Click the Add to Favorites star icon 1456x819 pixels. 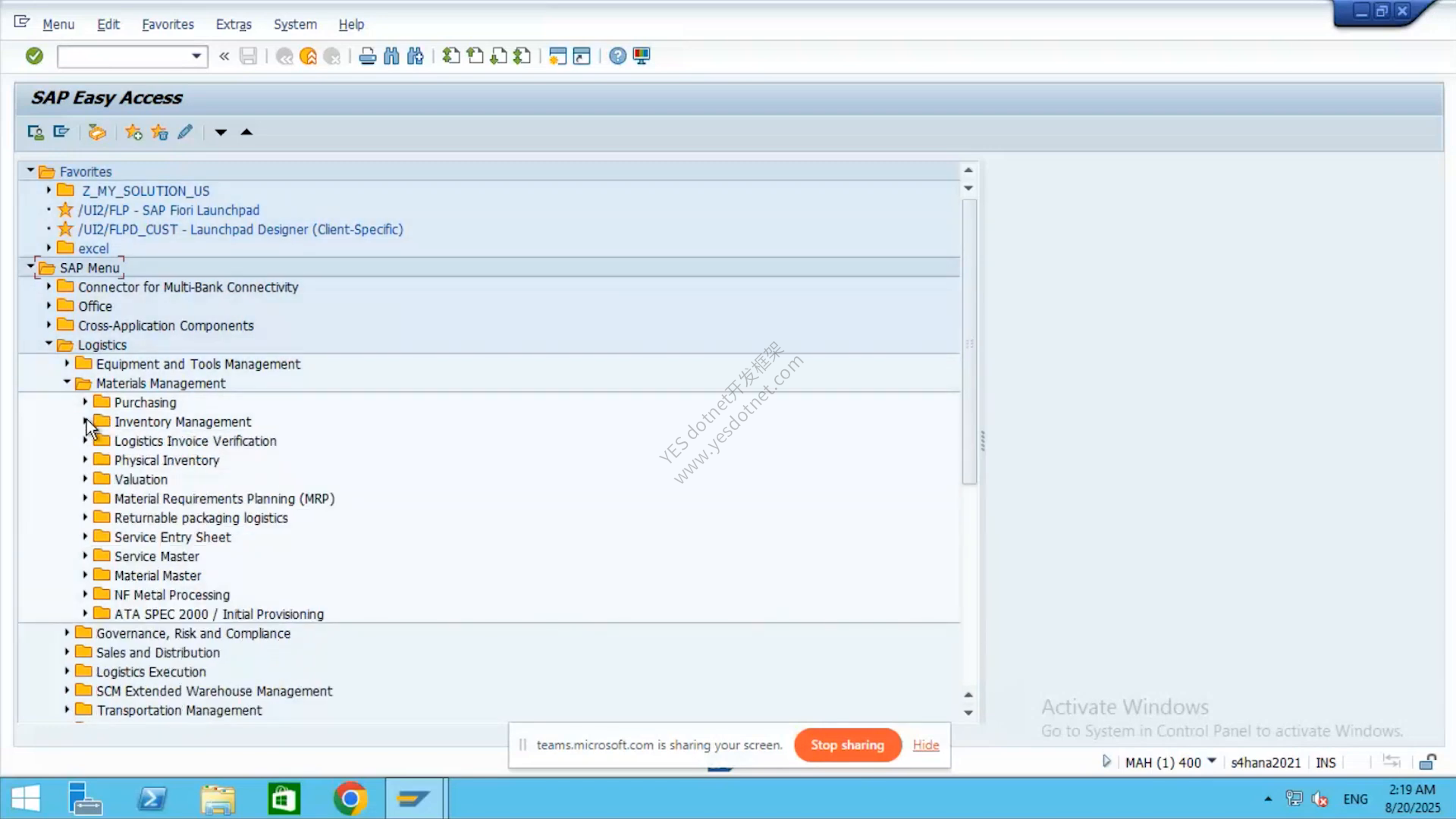coord(133,132)
